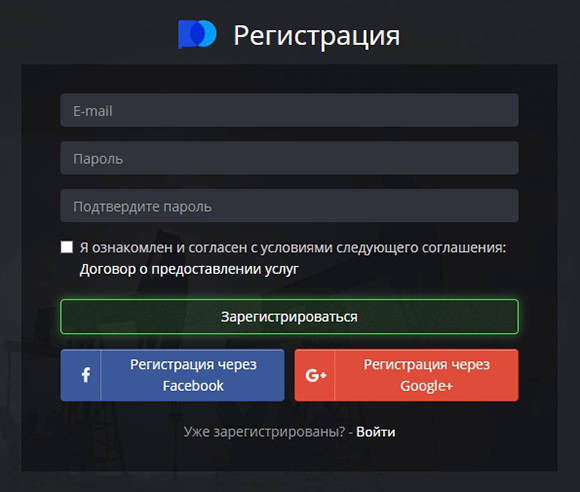Choose Регистрация через Facebook button
The width and height of the screenshot is (580, 492).
click(172, 375)
